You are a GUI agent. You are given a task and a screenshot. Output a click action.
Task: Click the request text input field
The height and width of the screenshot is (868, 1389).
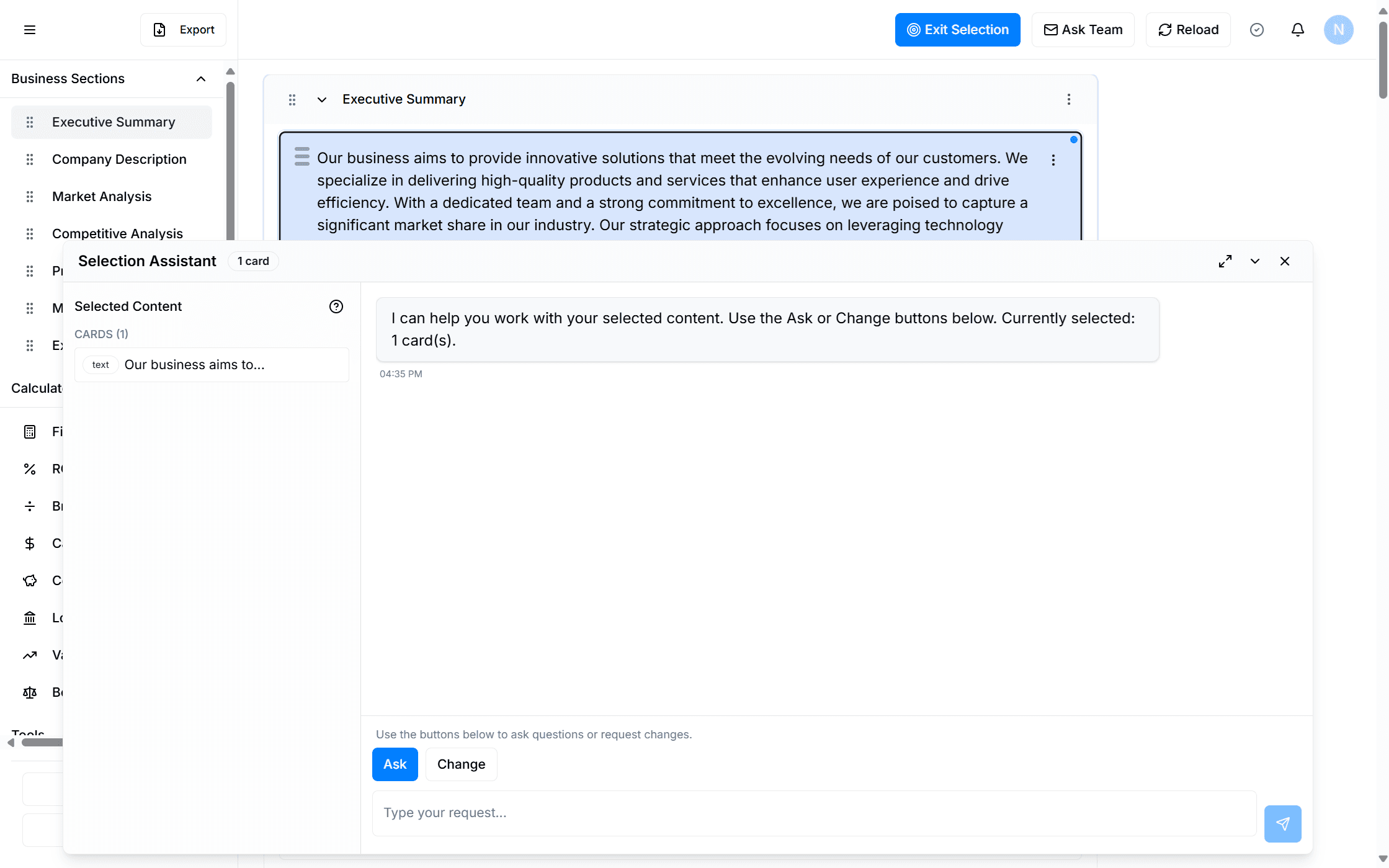click(x=814, y=813)
